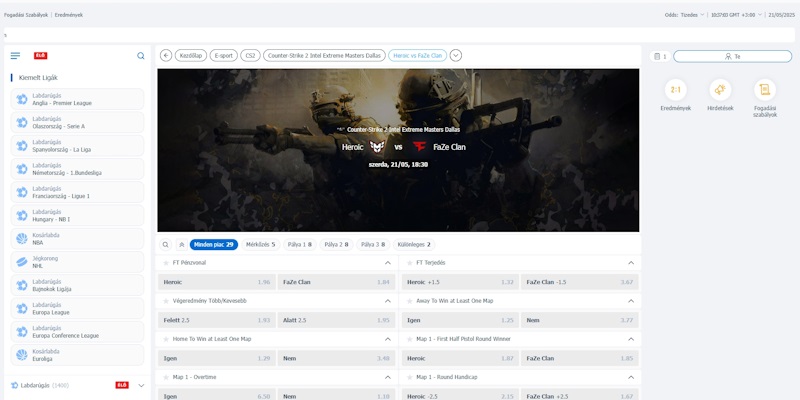Open the hamburger menu in sidebar

coord(15,56)
